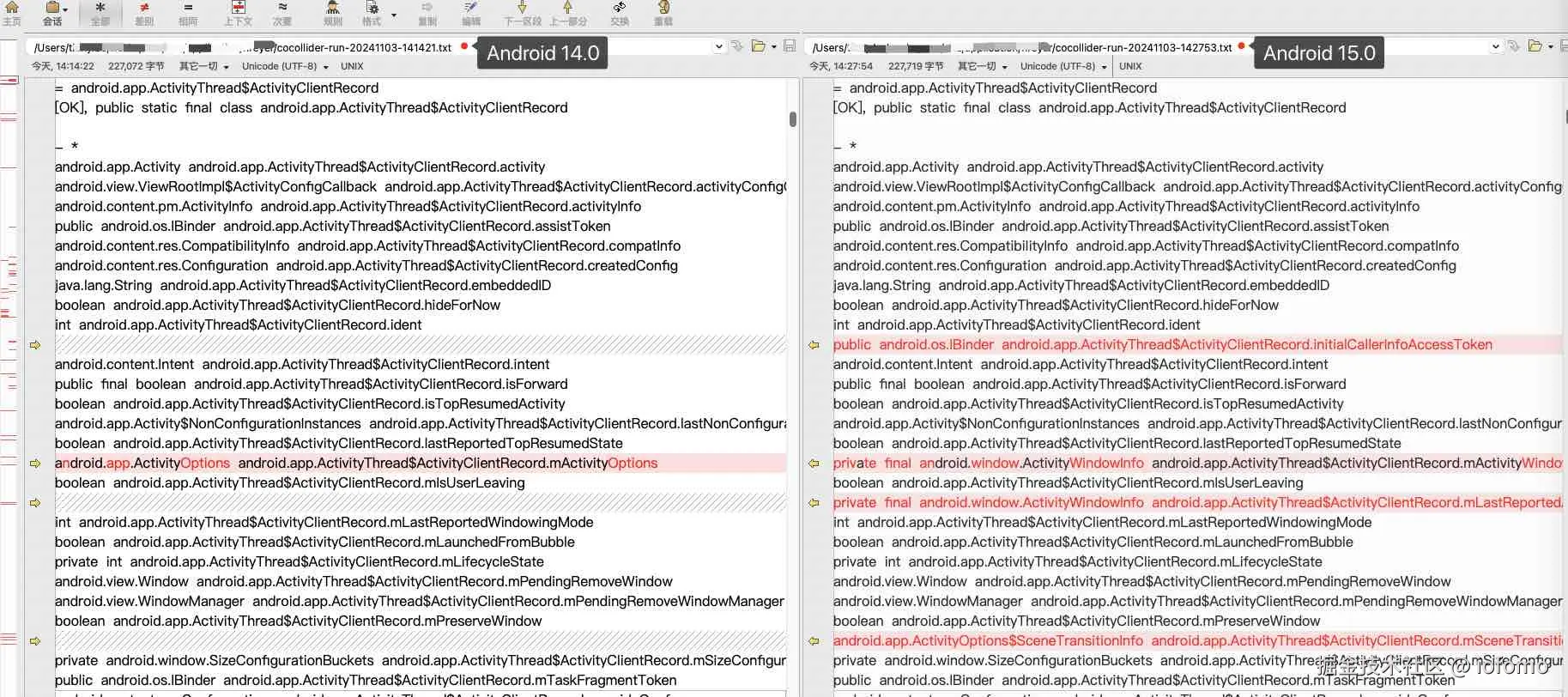Open left pane Unicode (UTF-8) encoding dropdown
The image size is (1568, 697).
coord(285,66)
